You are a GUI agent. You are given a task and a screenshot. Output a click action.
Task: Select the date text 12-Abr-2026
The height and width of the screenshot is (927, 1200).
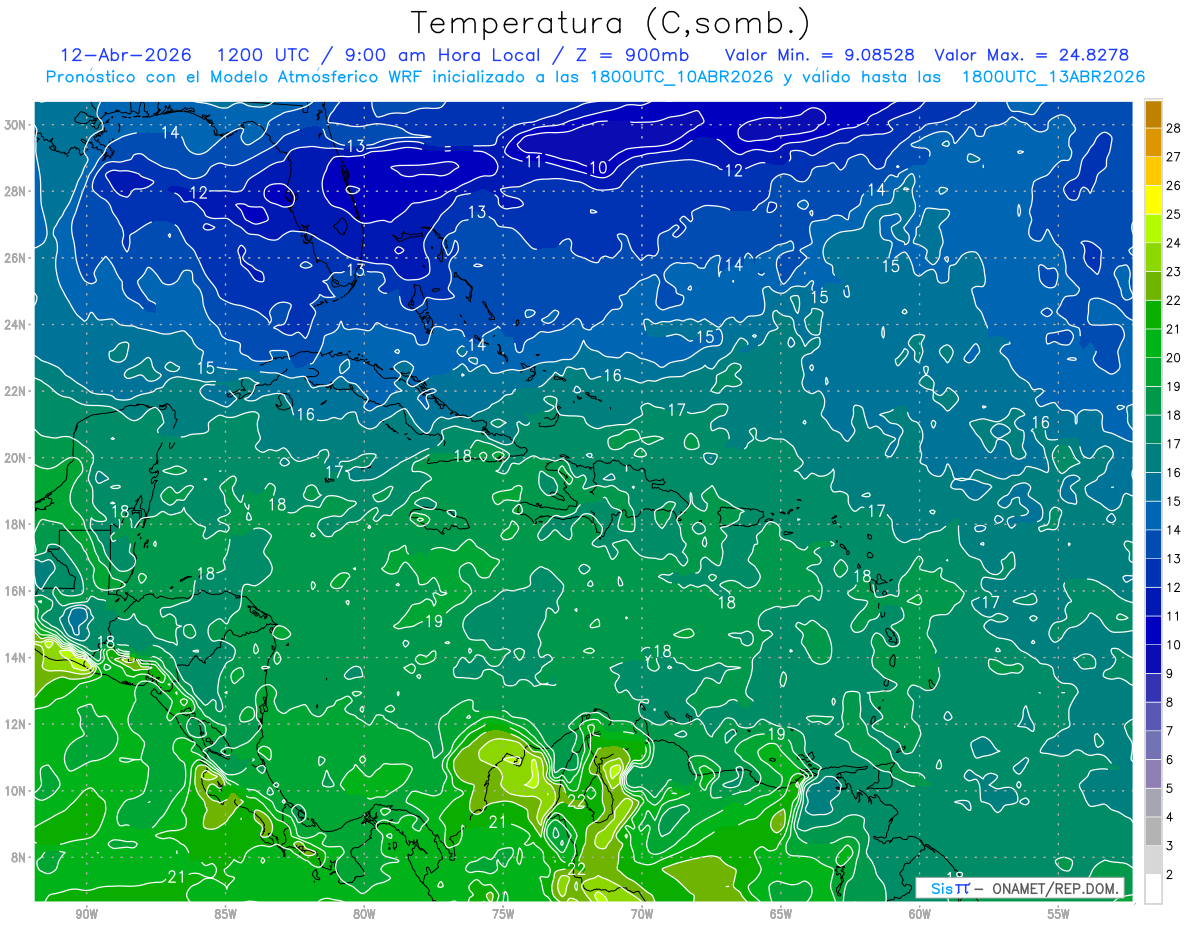click(x=126, y=55)
